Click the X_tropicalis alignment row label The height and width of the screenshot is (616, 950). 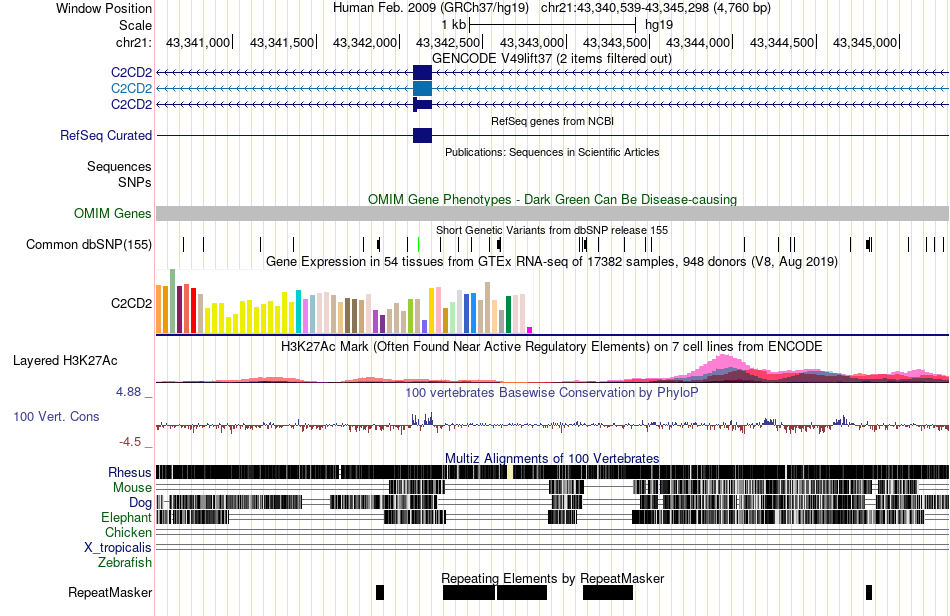(118, 548)
